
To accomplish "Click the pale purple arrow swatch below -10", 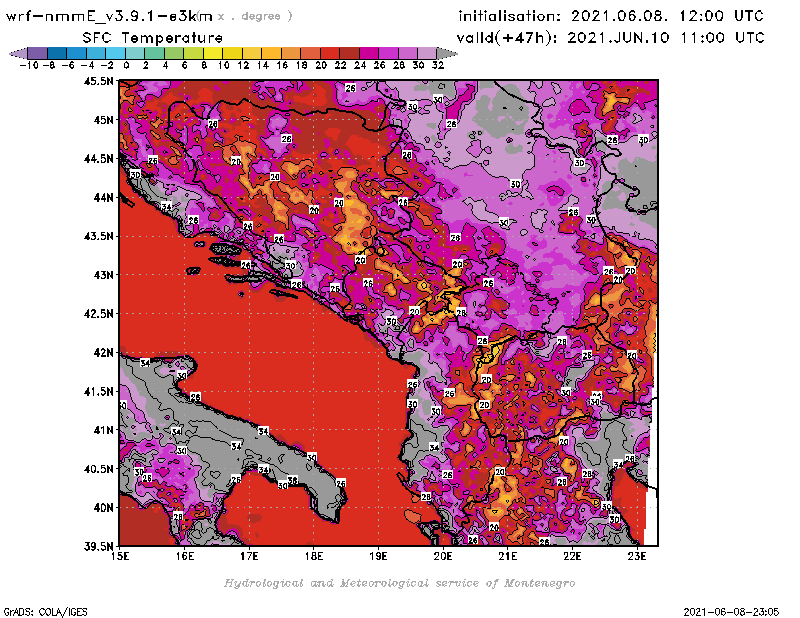I will coord(18,53).
